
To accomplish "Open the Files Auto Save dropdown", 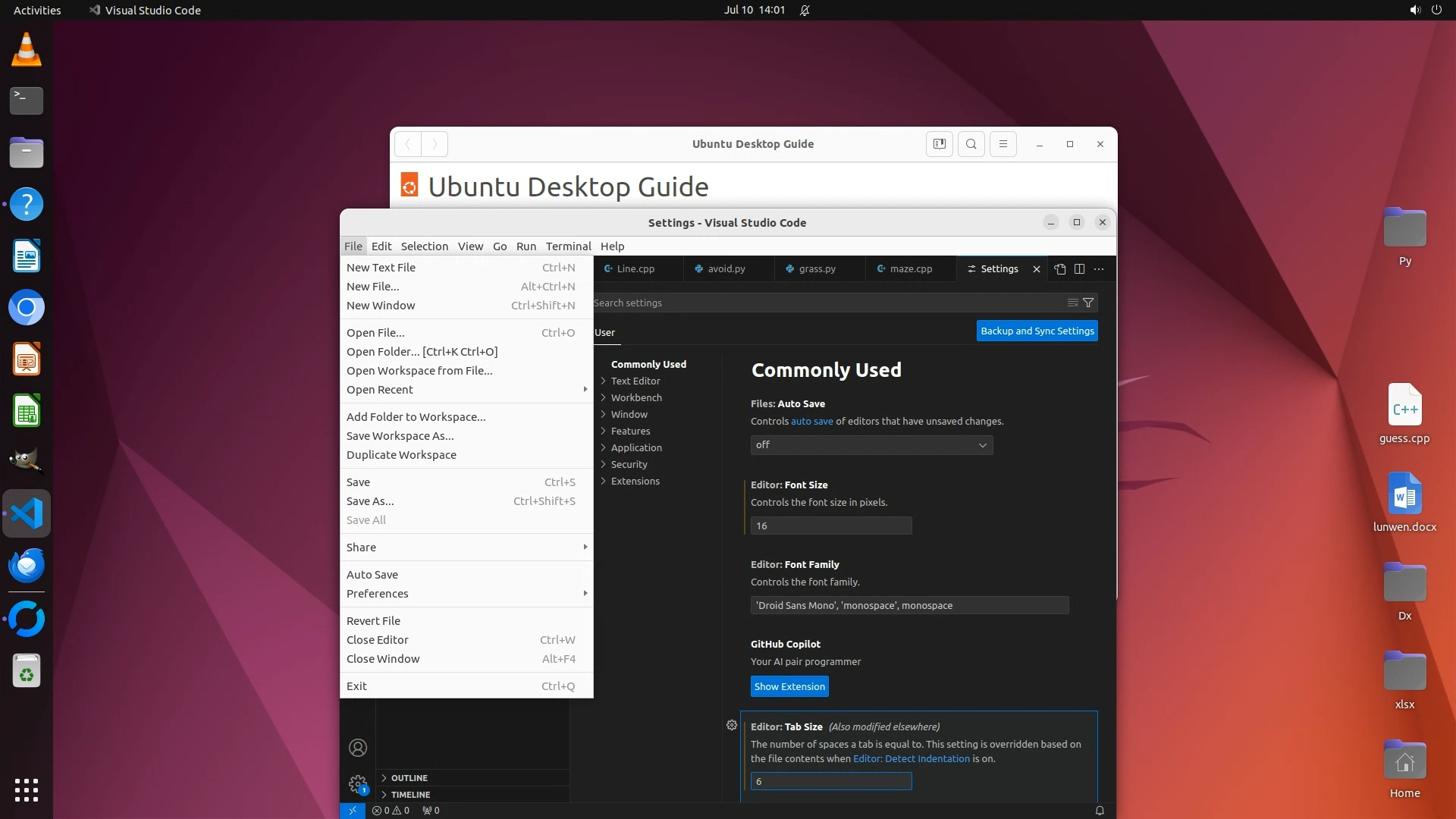I will click(871, 445).
